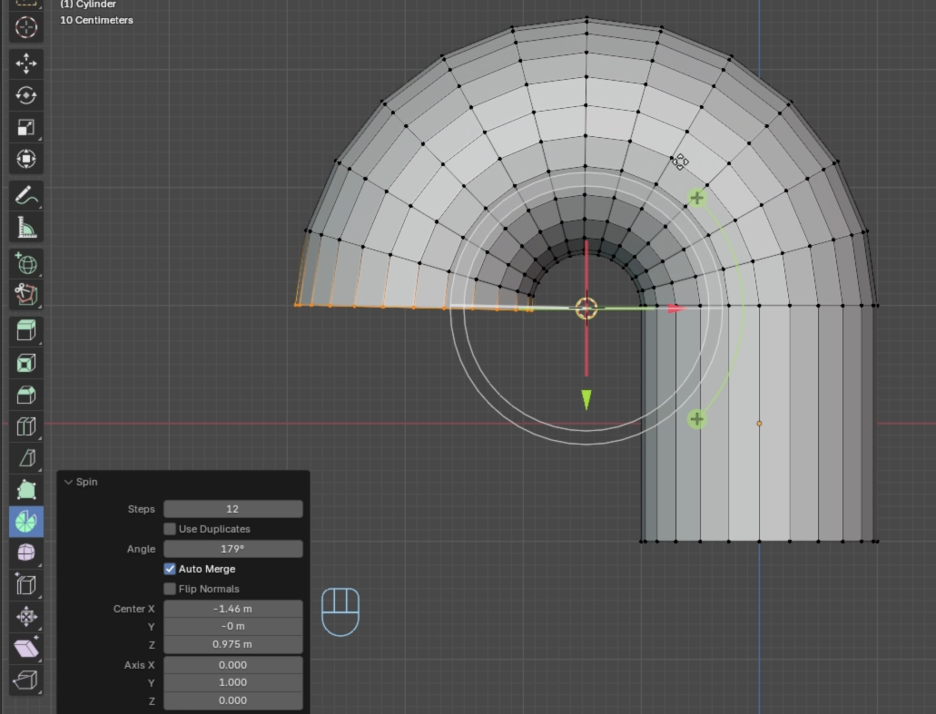The width and height of the screenshot is (936, 714).
Task: Select the Annotate pencil tool
Action: [26, 196]
